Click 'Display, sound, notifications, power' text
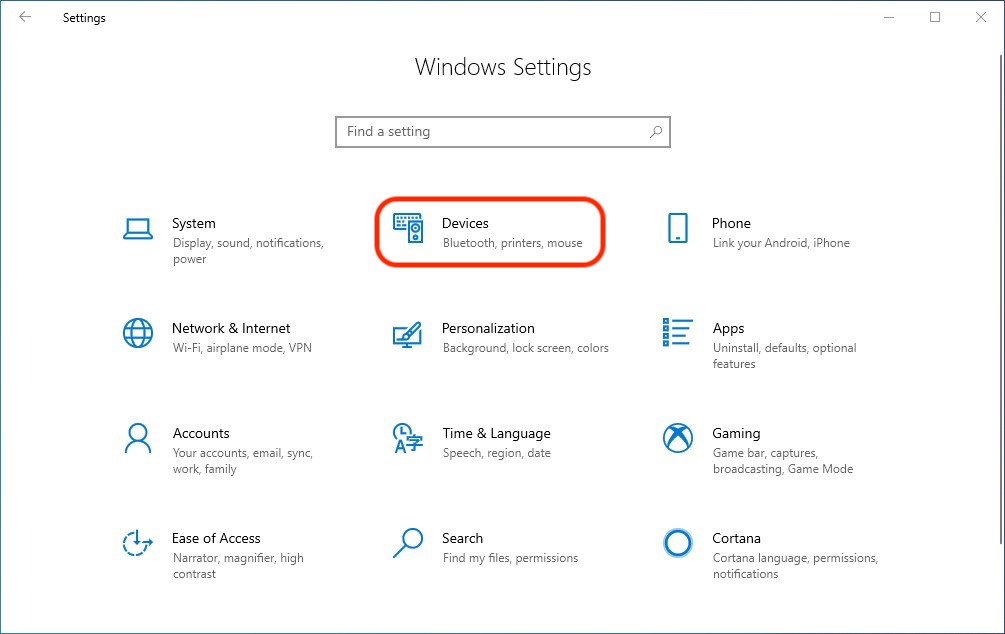Screen dimensions: 1005x634 point(248,251)
